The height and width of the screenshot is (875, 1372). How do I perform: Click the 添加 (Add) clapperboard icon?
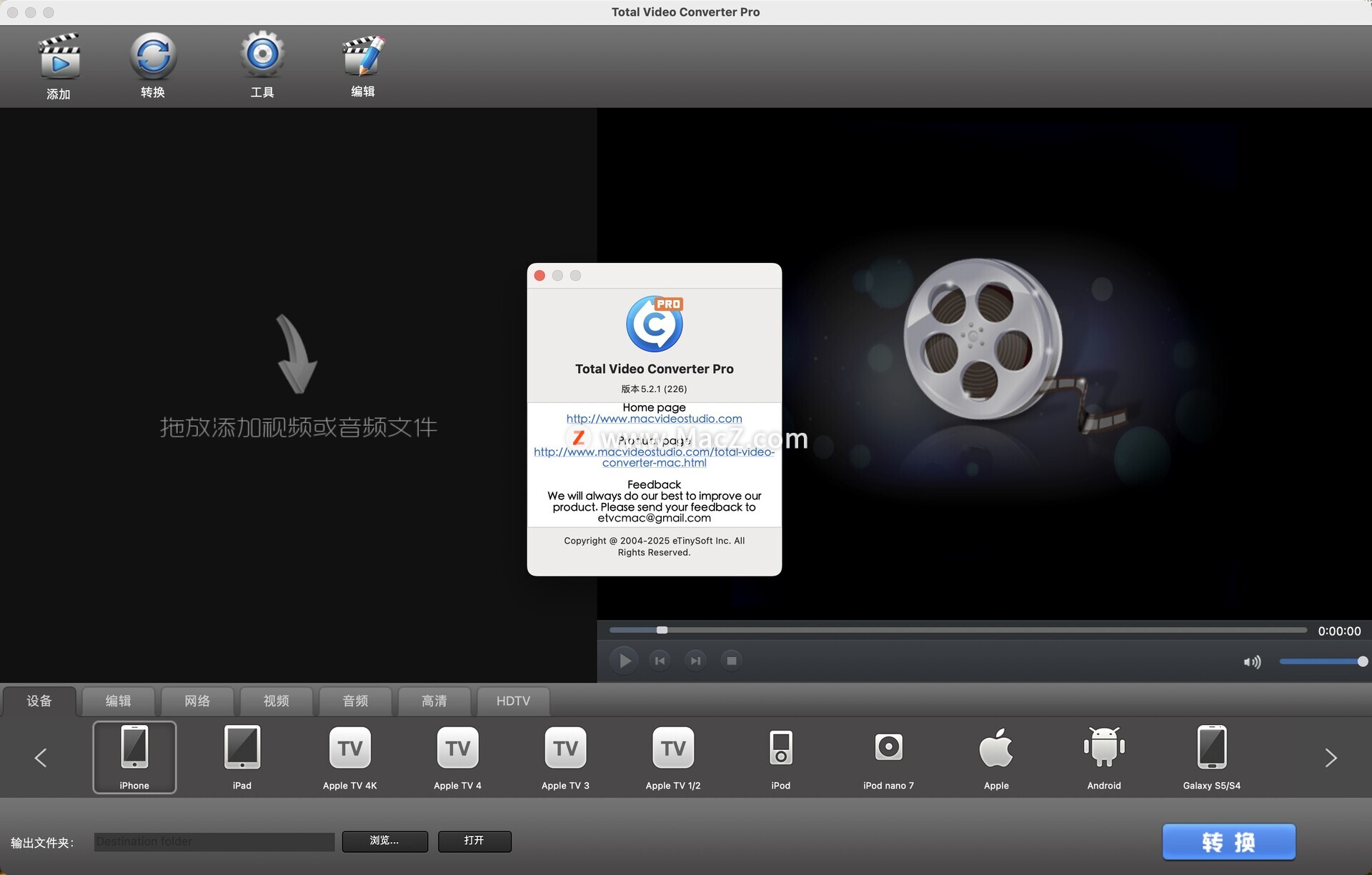point(59,56)
